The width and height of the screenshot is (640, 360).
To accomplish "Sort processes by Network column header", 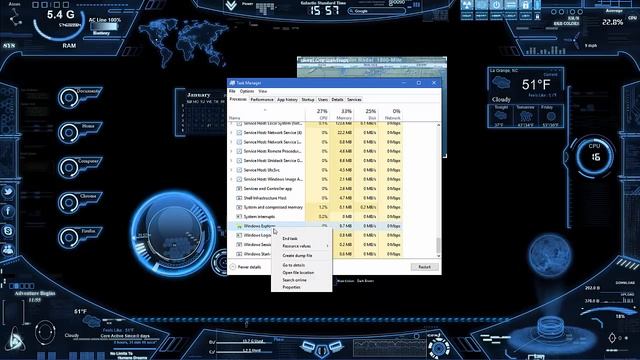I will (391, 114).
